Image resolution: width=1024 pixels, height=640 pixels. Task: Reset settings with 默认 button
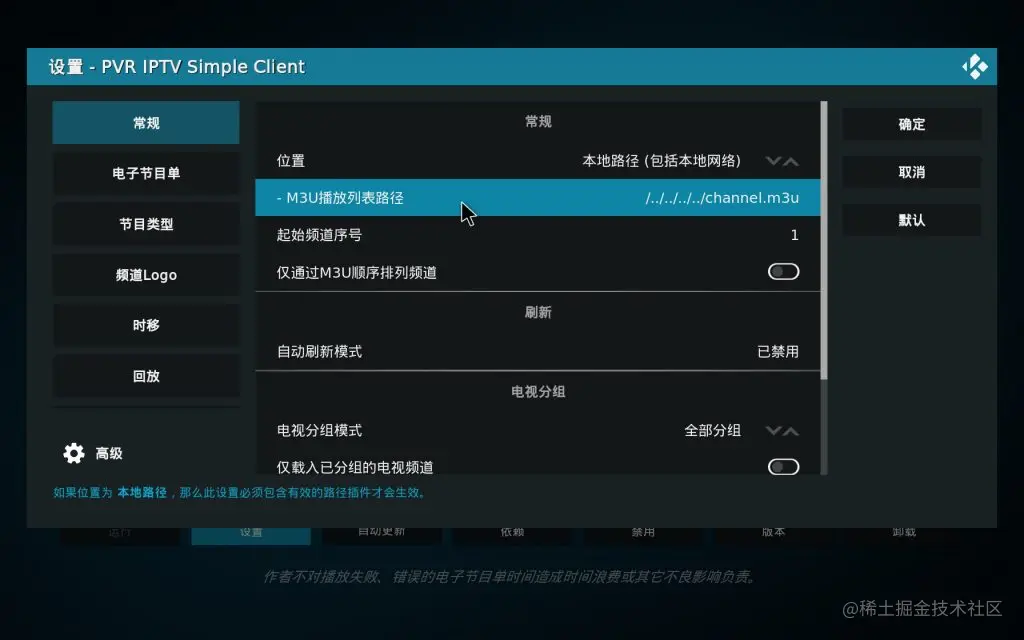912,220
